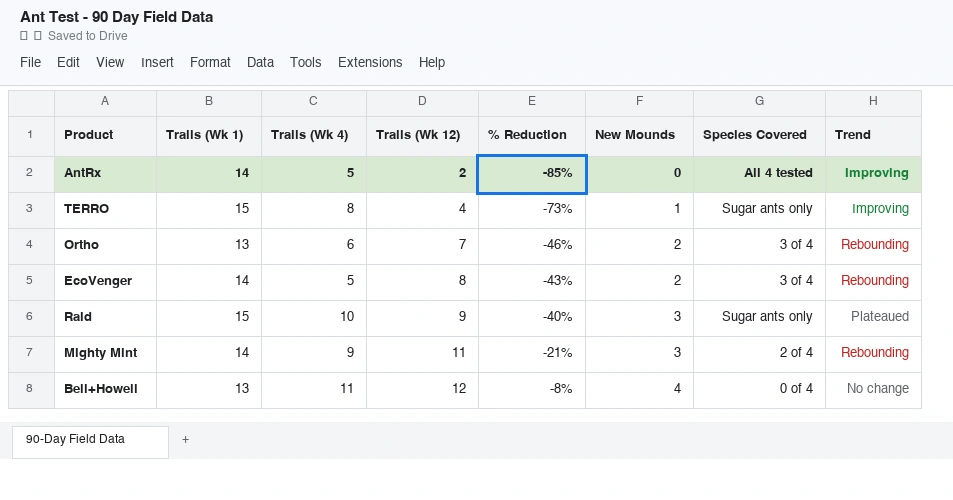Open the File menu
This screenshot has height=500, width=953.
[30, 62]
